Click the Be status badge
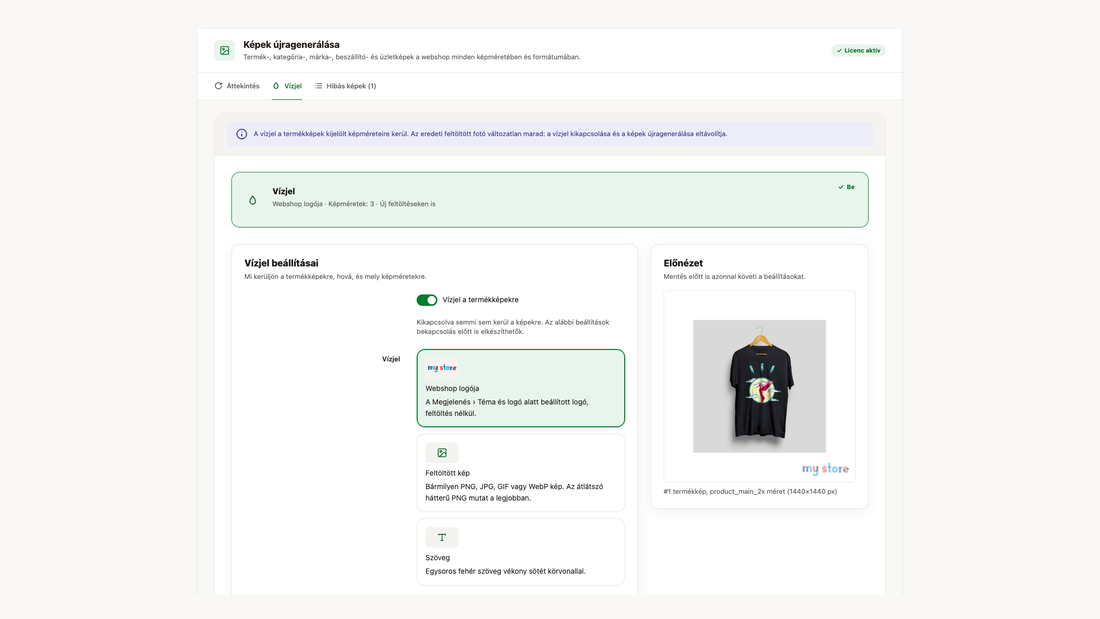The width and height of the screenshot is (1100, 619). coord(846,187)
